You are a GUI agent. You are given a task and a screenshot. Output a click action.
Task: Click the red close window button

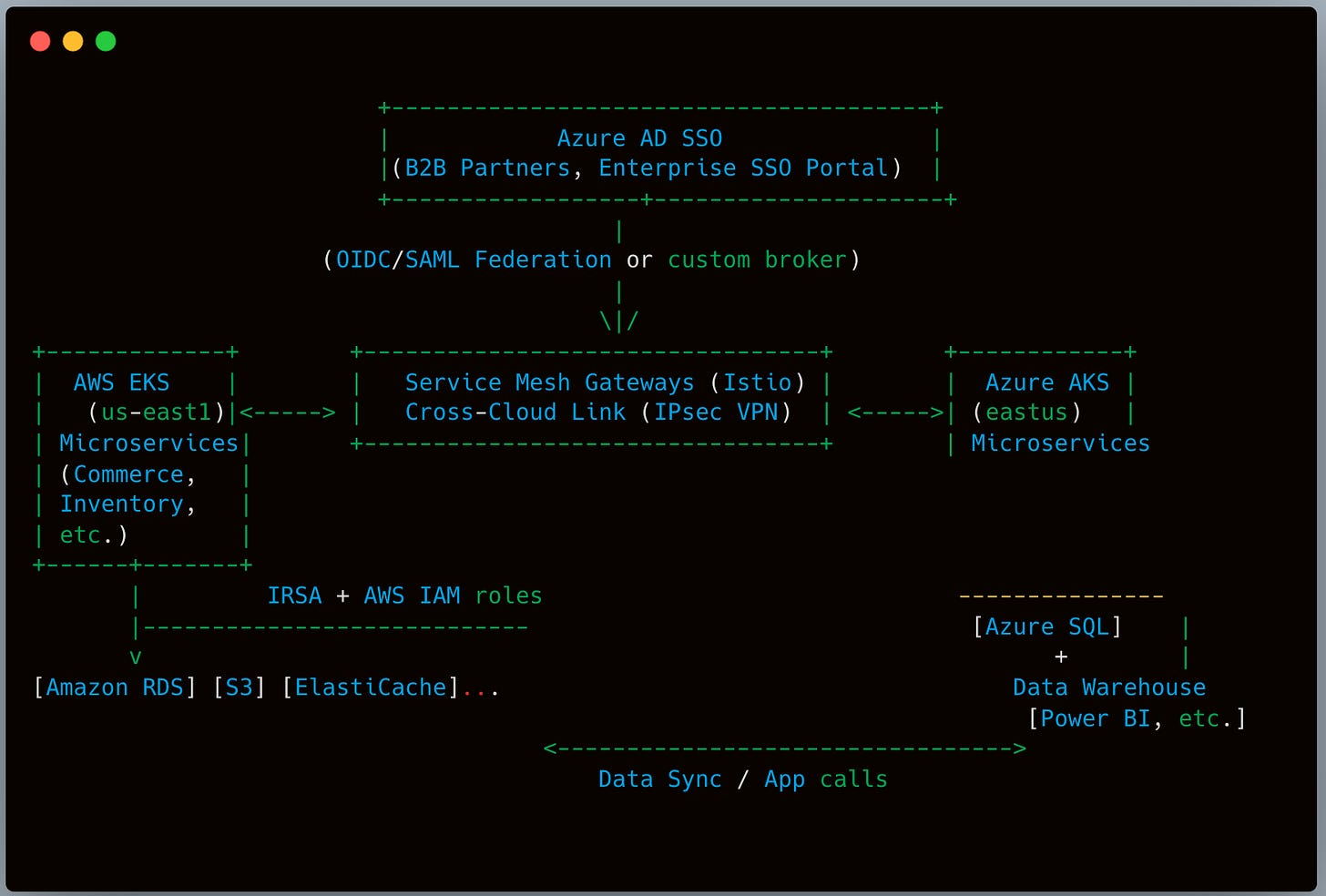(40, 41)
